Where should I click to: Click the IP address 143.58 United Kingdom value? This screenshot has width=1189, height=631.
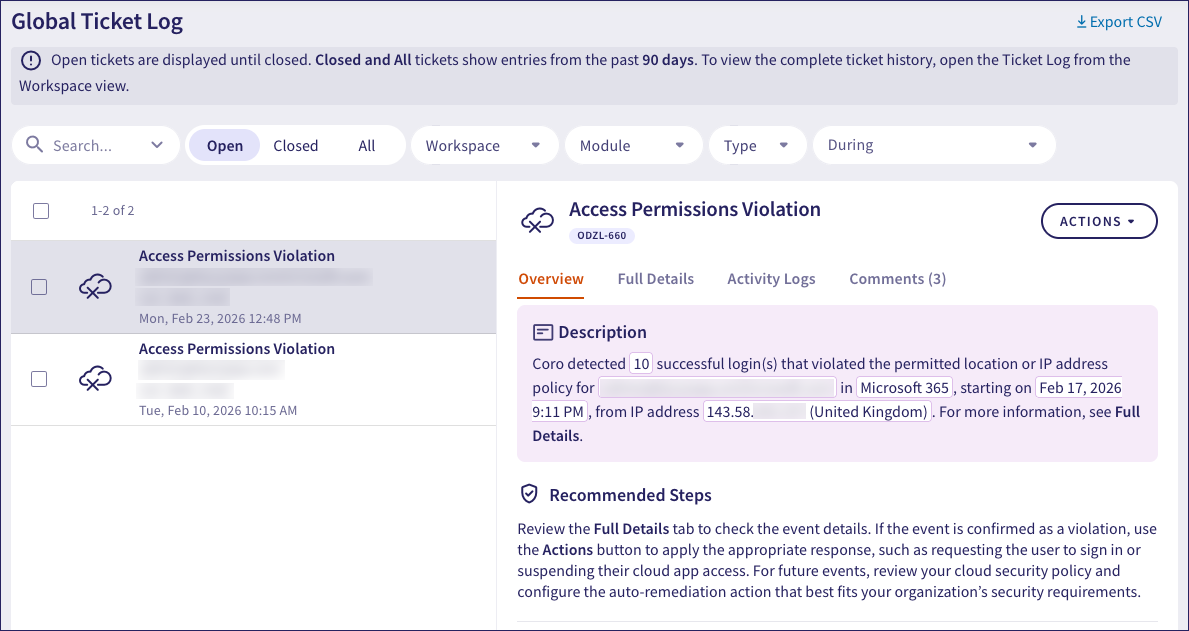click(817, 413)
